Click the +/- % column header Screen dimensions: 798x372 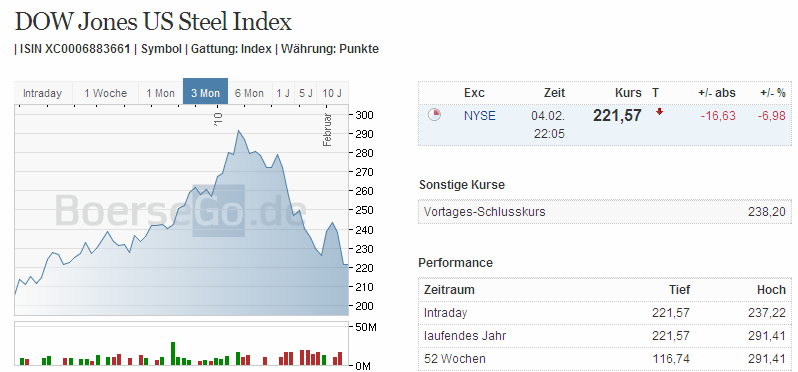click(x=773, y=93)
